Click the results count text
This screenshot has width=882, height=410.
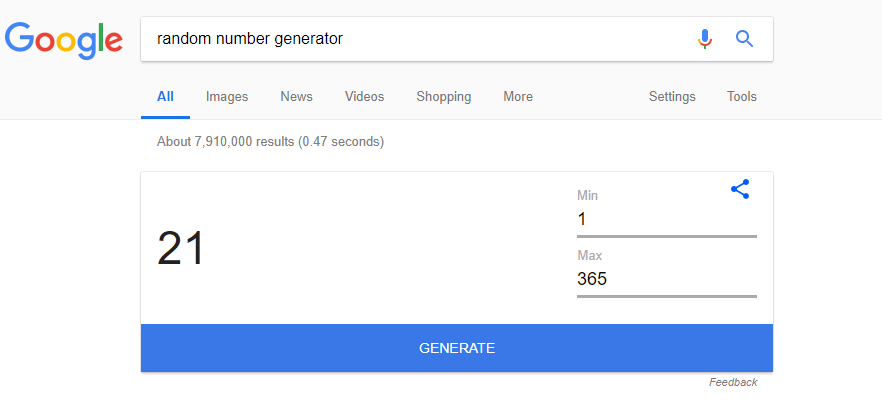(x=271, y=142)
